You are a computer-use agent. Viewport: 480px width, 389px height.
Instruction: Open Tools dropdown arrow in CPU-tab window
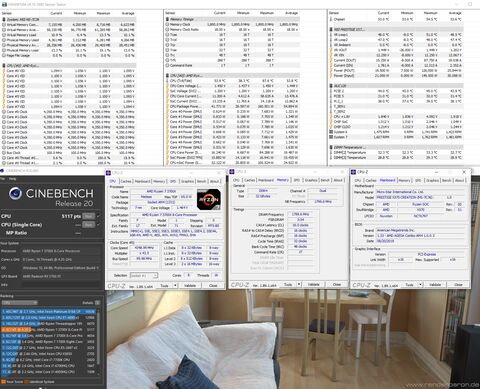(175, 285)
